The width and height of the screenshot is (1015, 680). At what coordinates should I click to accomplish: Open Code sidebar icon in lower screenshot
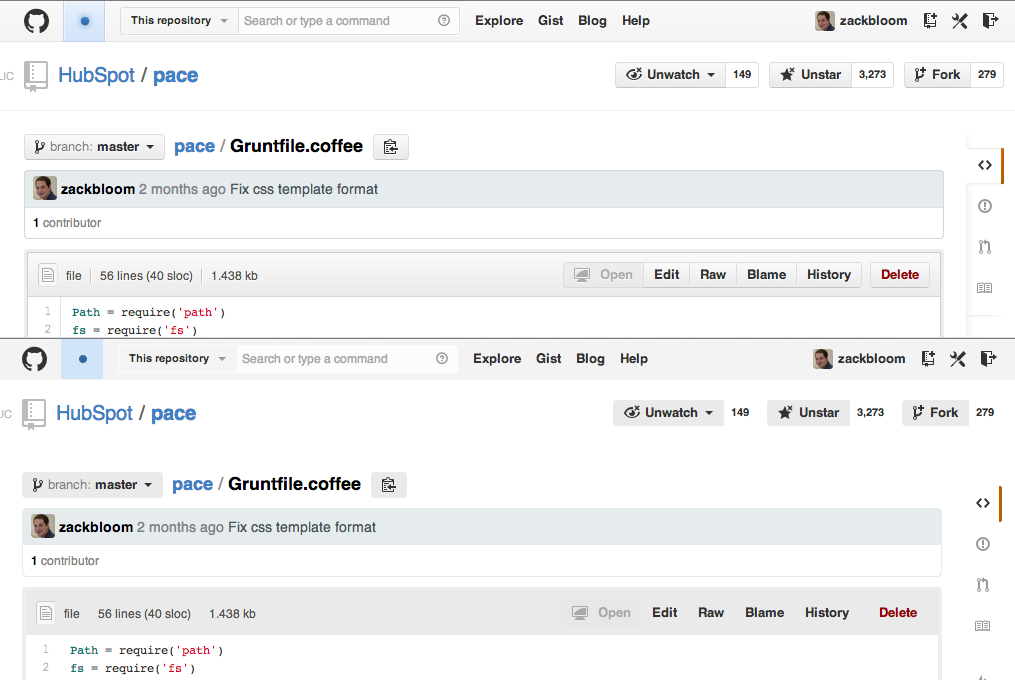[983, 503]
